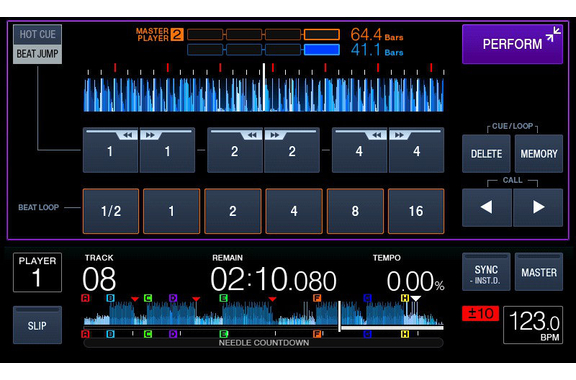The height and width of the screenshot is (380, 576).
Task: Enable SLIP mode
Action: click(x=37, y=325)
